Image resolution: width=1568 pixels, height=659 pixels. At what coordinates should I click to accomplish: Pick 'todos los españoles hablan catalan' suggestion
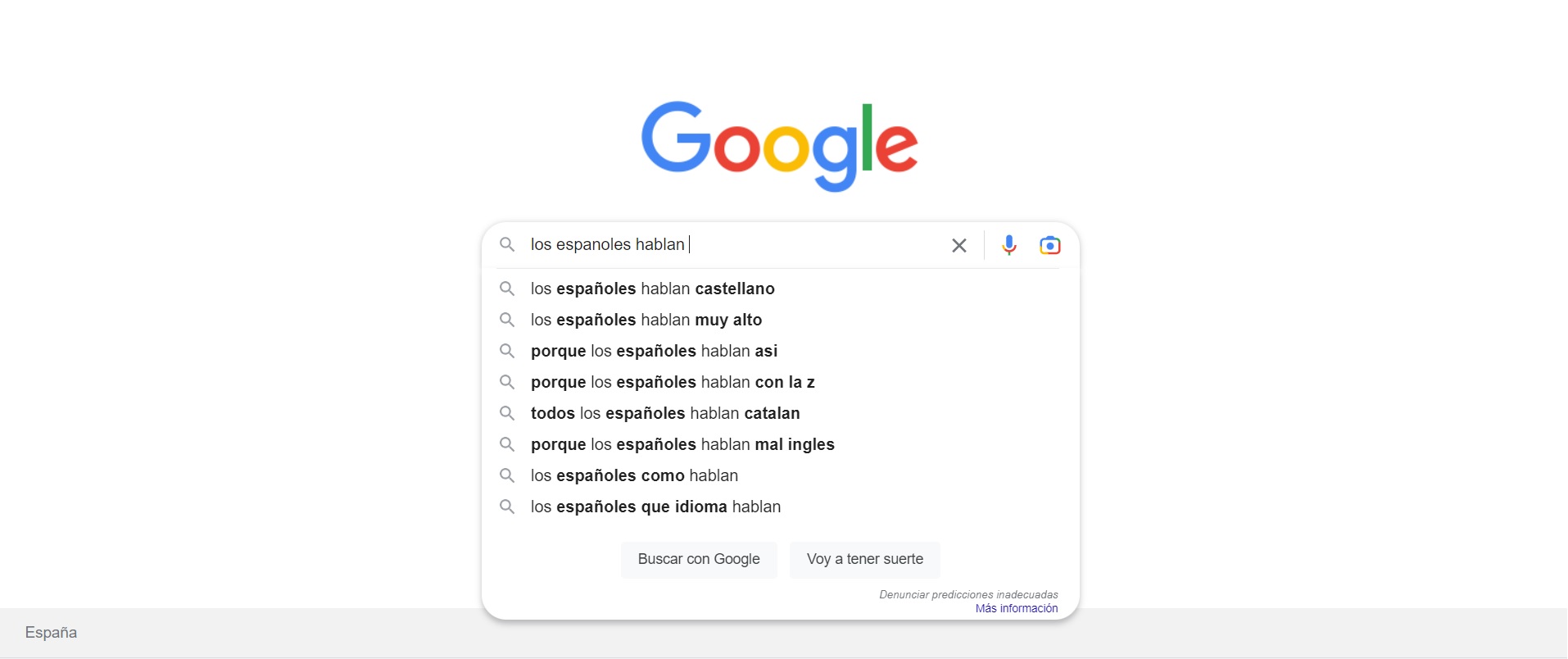[x=665, y=413]
